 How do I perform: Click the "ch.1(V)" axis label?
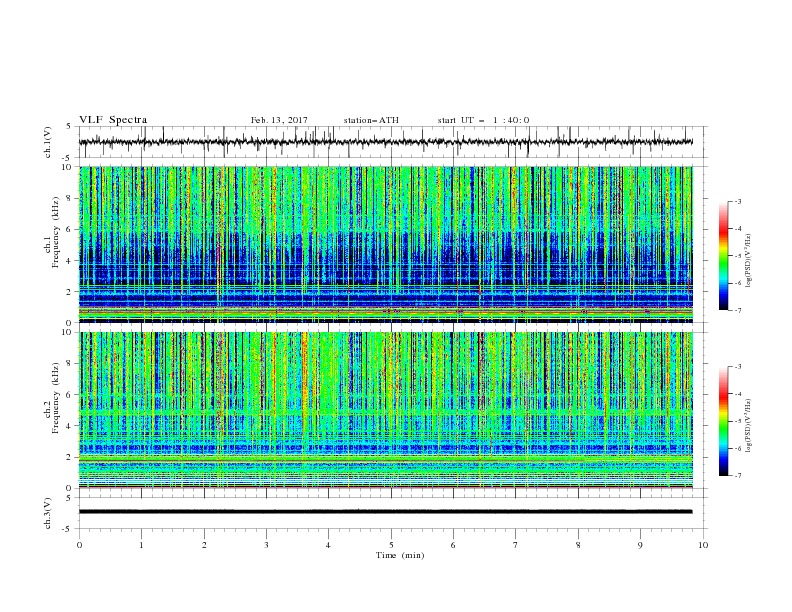[48, 142]
